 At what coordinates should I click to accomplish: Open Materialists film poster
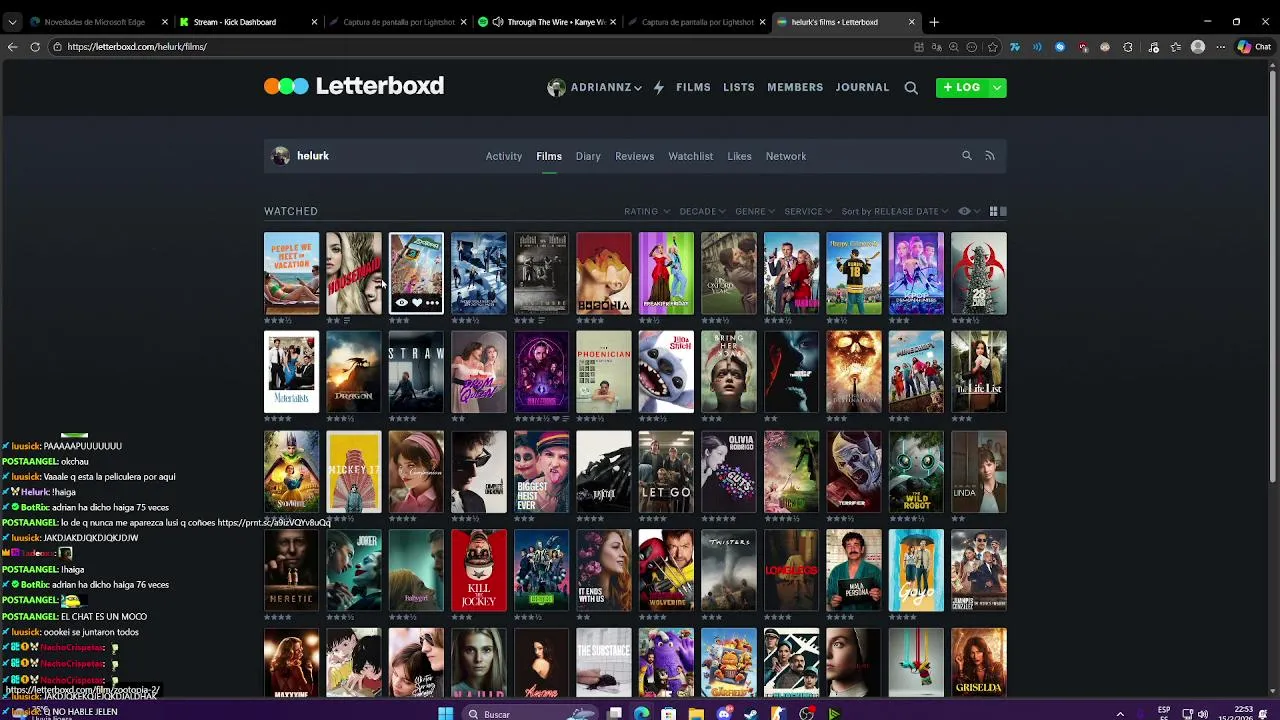tap(291, 371)
